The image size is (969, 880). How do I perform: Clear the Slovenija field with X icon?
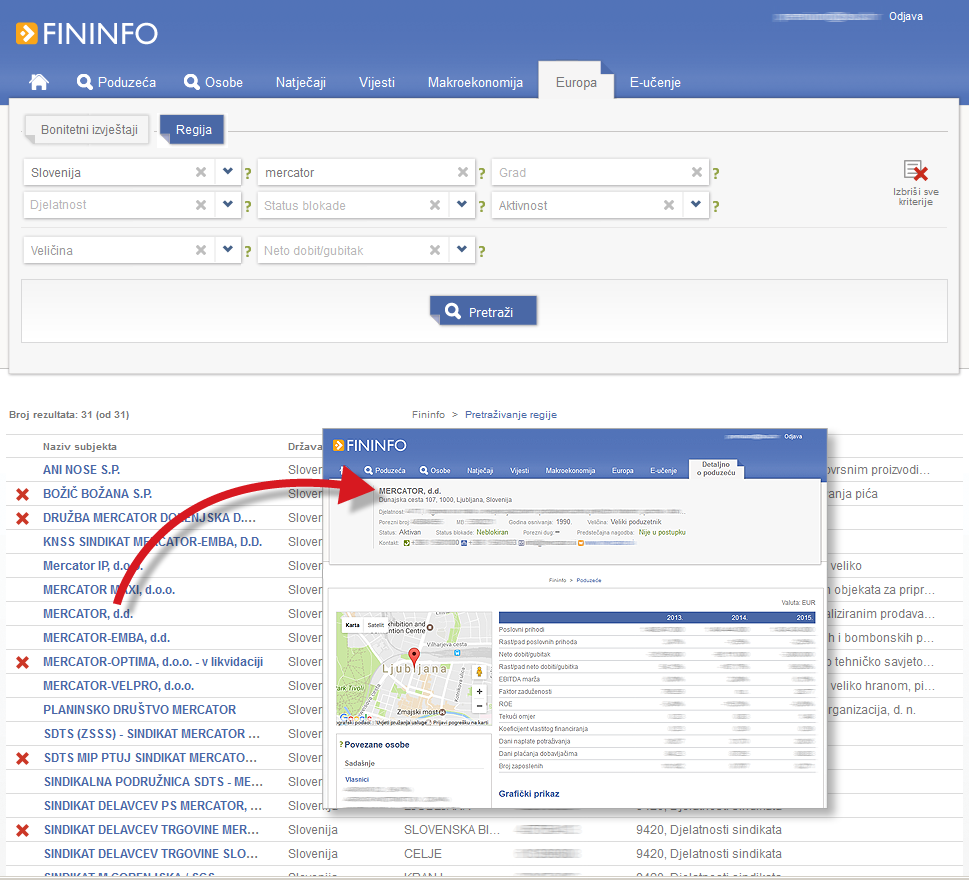point(201,172)
